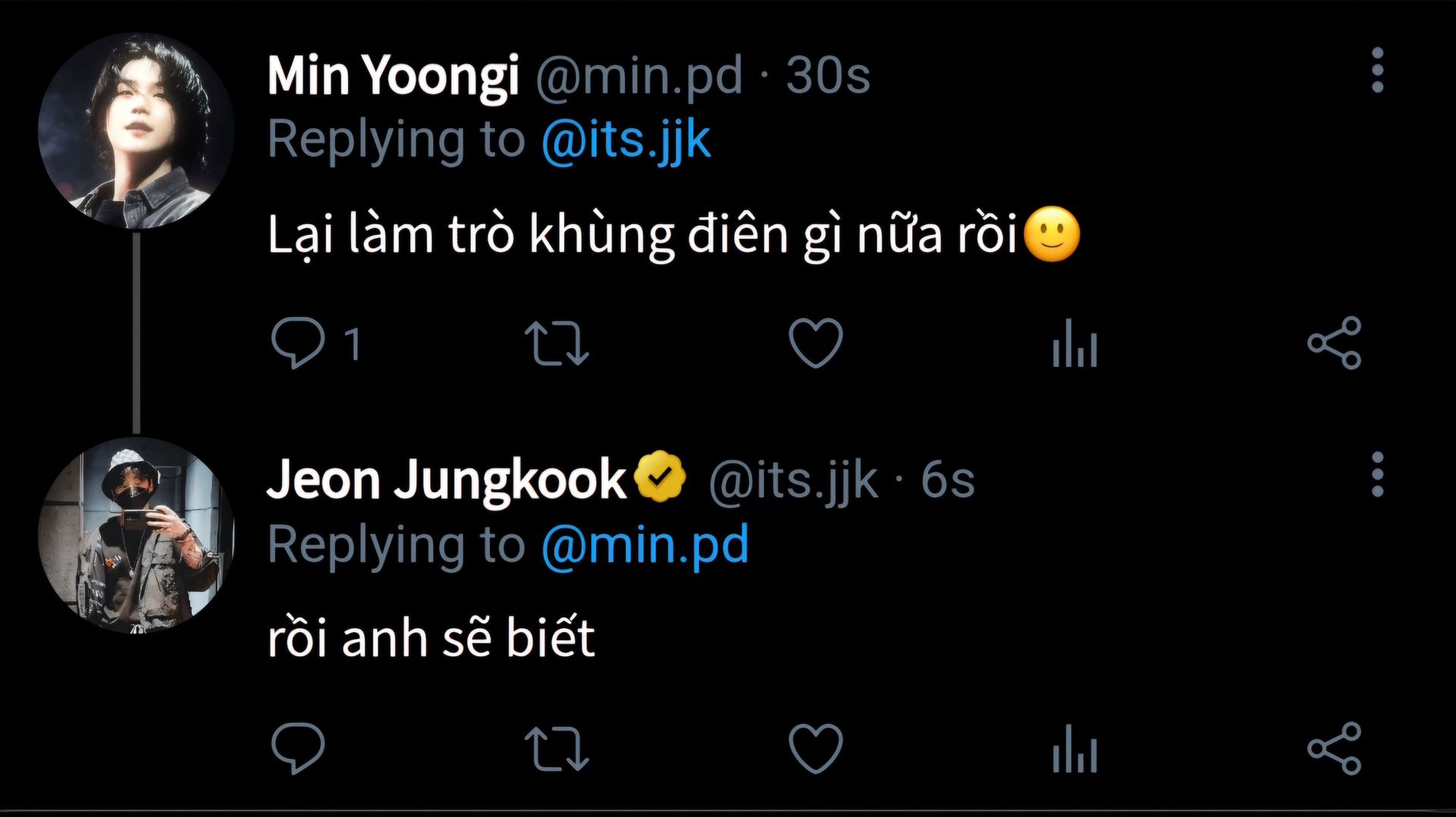
Task: Open Jeon Jungkook's profile picture
Action: [x=136, y=535]
